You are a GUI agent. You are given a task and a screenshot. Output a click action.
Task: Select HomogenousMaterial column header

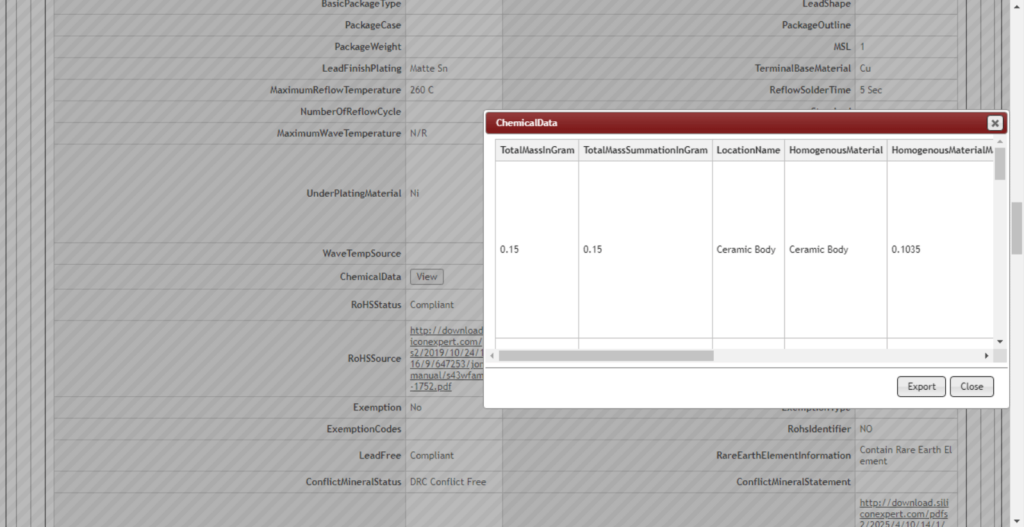836,150
